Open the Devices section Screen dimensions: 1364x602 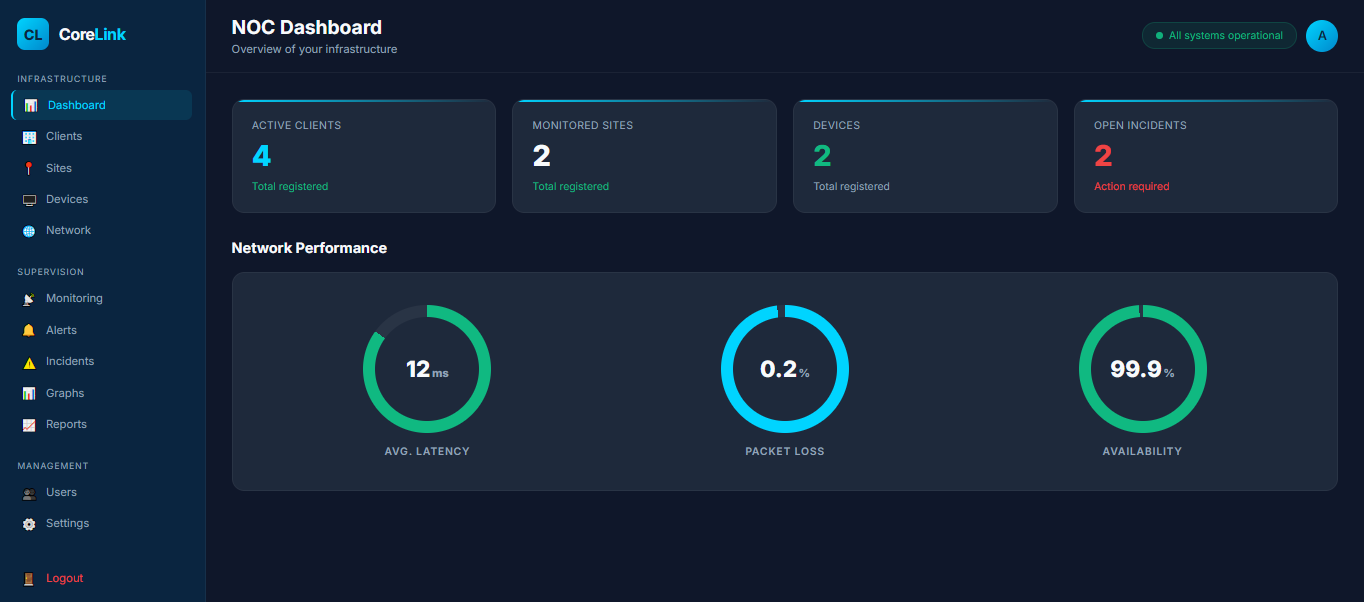click(102, 199)
